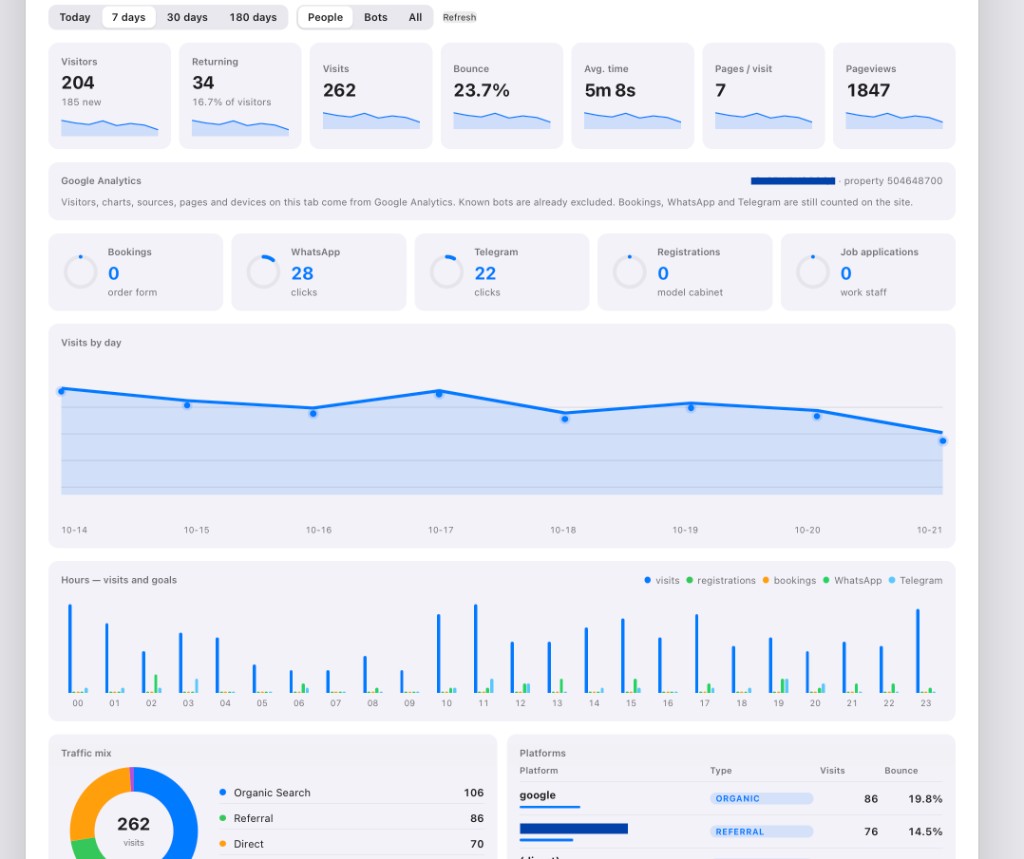Sort Platforms by Bounce column header
The image size is (1024, 859).
click(901, 771)
